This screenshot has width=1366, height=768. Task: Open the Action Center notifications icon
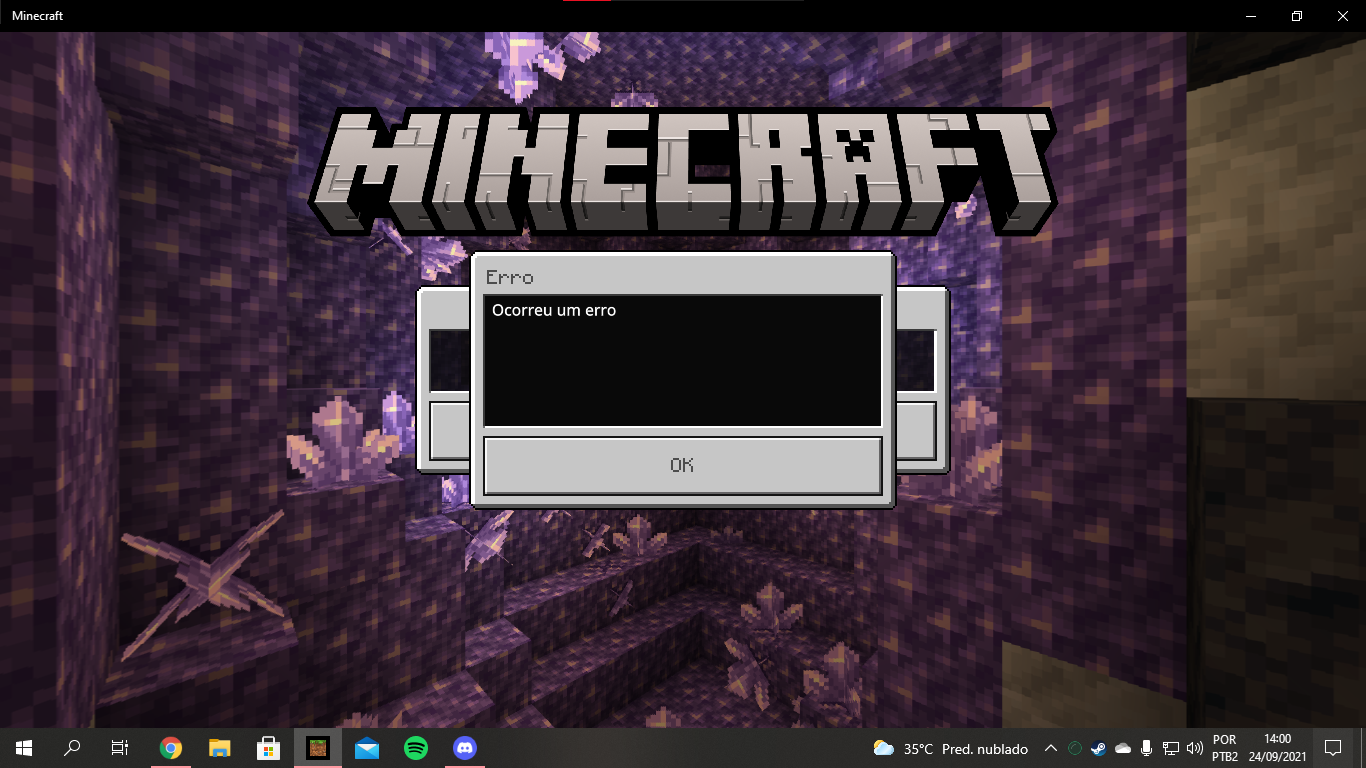1333,747
